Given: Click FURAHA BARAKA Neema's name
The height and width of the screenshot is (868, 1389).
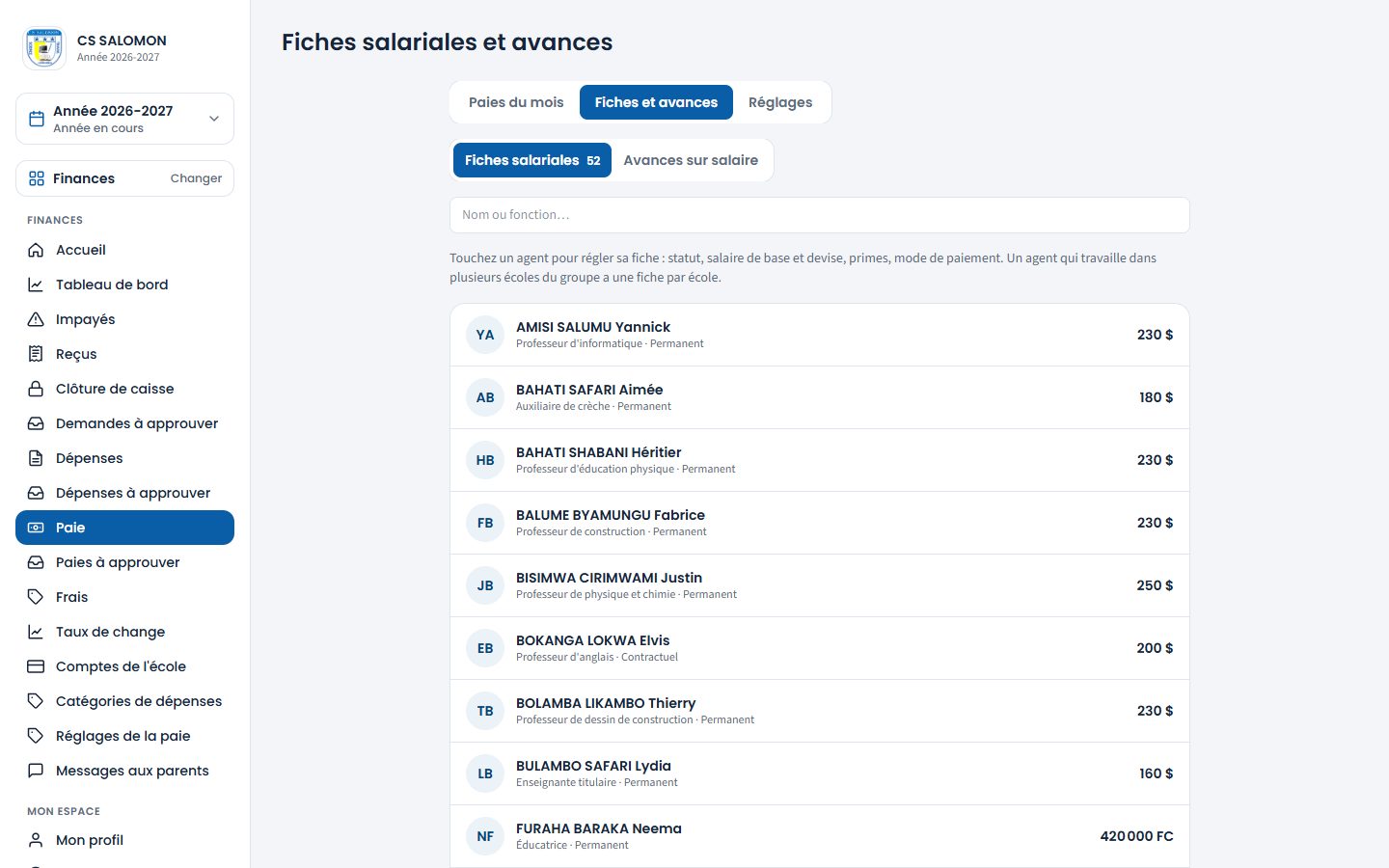Looking at the screenshot, I should (599, 828).
